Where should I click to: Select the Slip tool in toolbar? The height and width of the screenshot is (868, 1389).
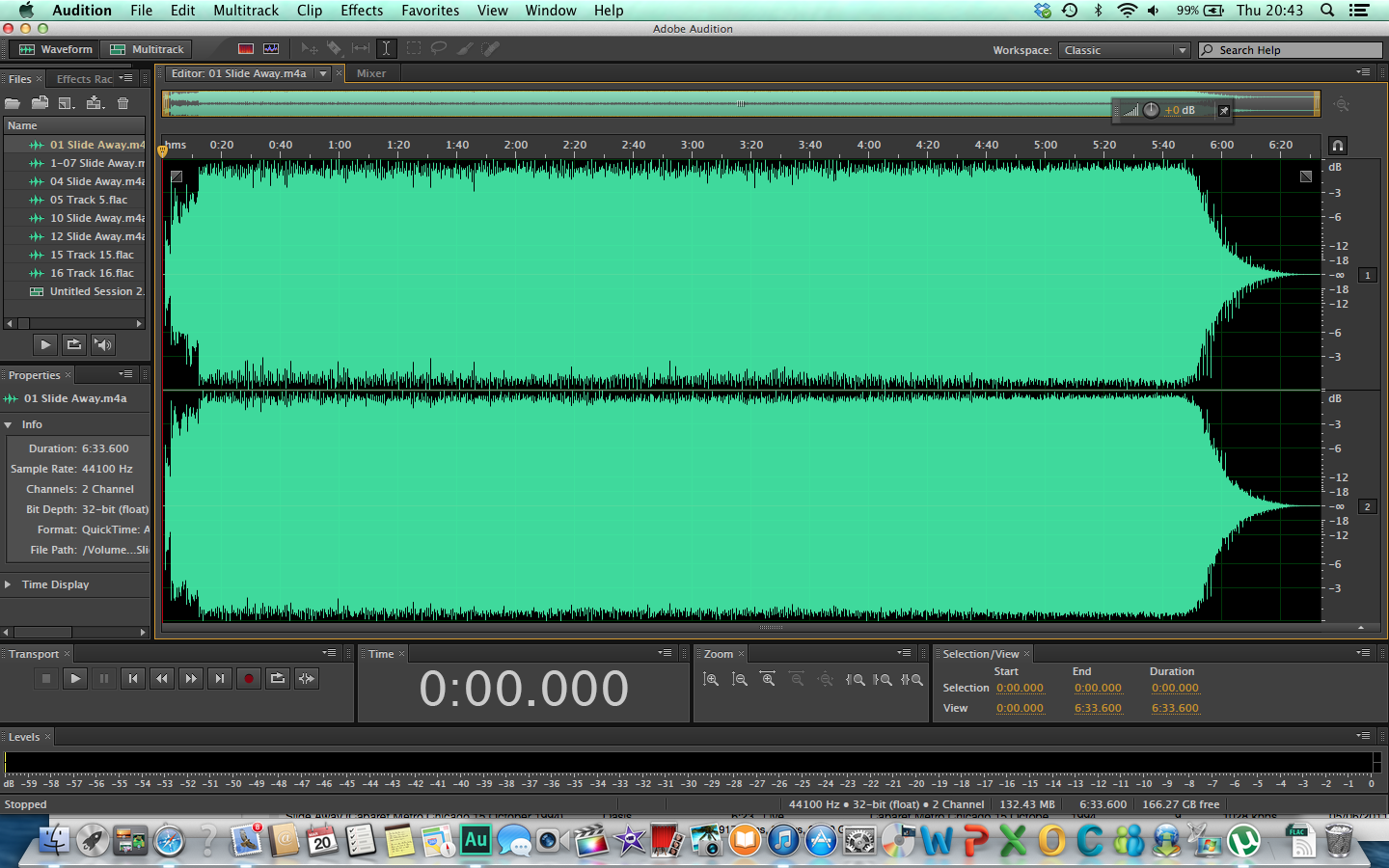click(360, 48)
